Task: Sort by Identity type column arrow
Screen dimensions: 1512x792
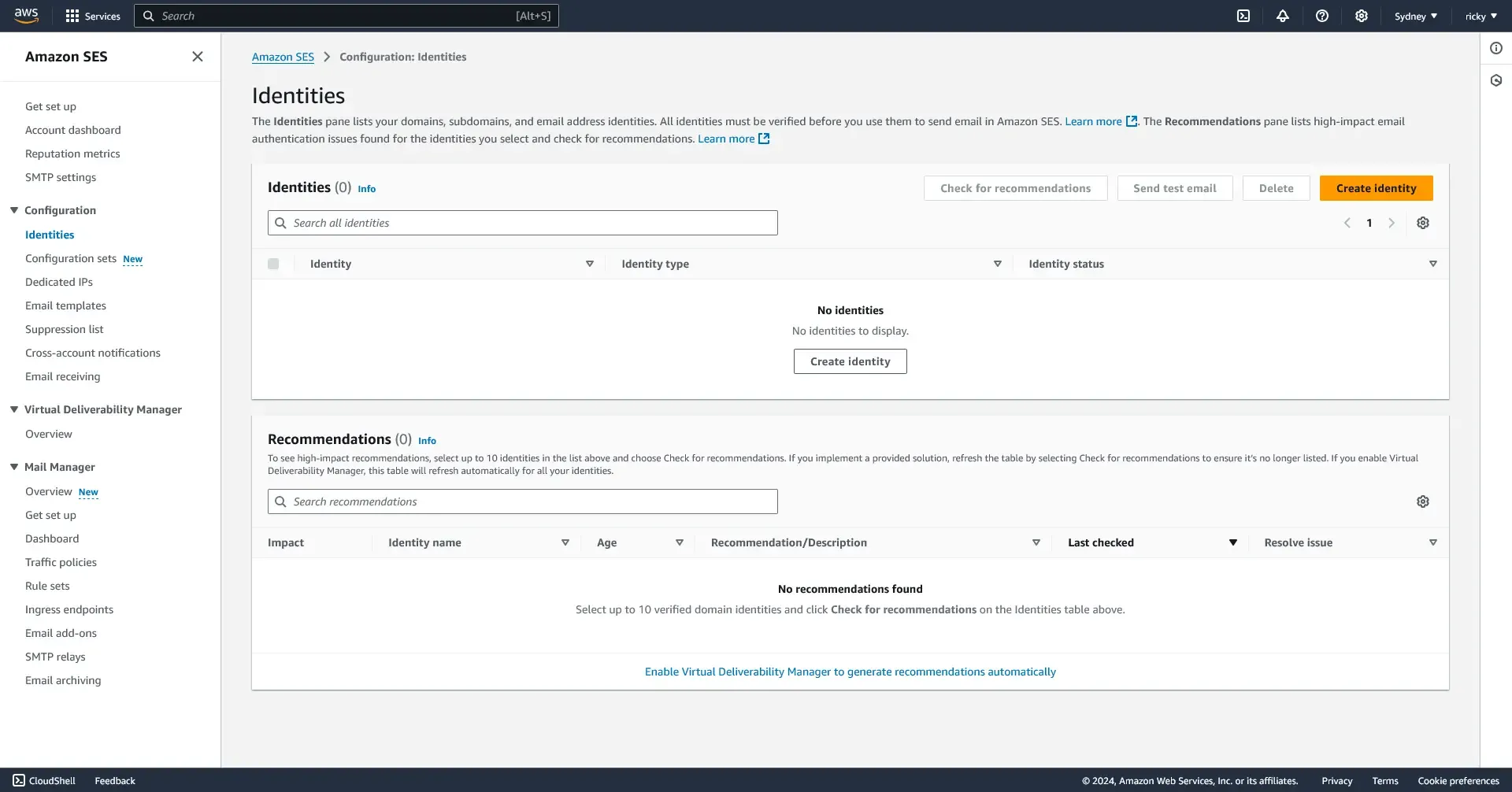Action: click(998, 264)
